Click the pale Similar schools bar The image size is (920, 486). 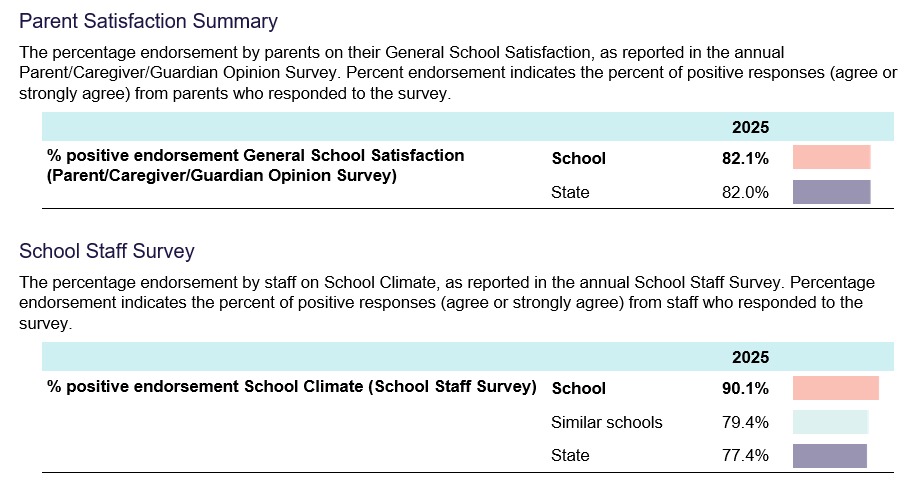pyautogui.click(x=830, y=422)
